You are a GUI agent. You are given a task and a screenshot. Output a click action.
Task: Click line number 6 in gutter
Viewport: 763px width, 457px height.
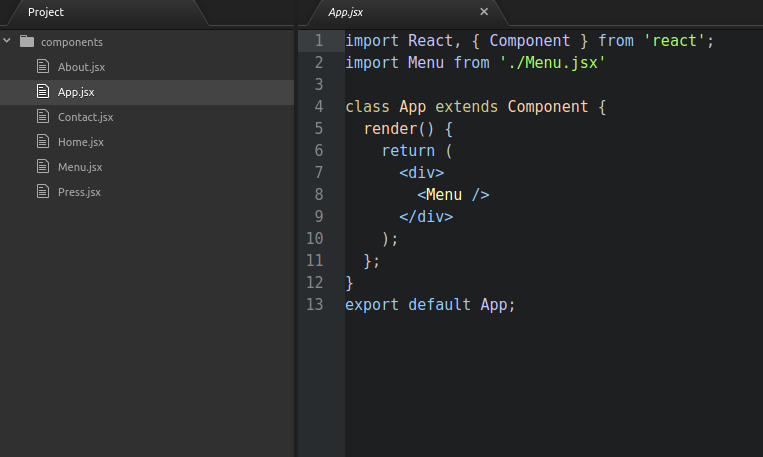319,150
